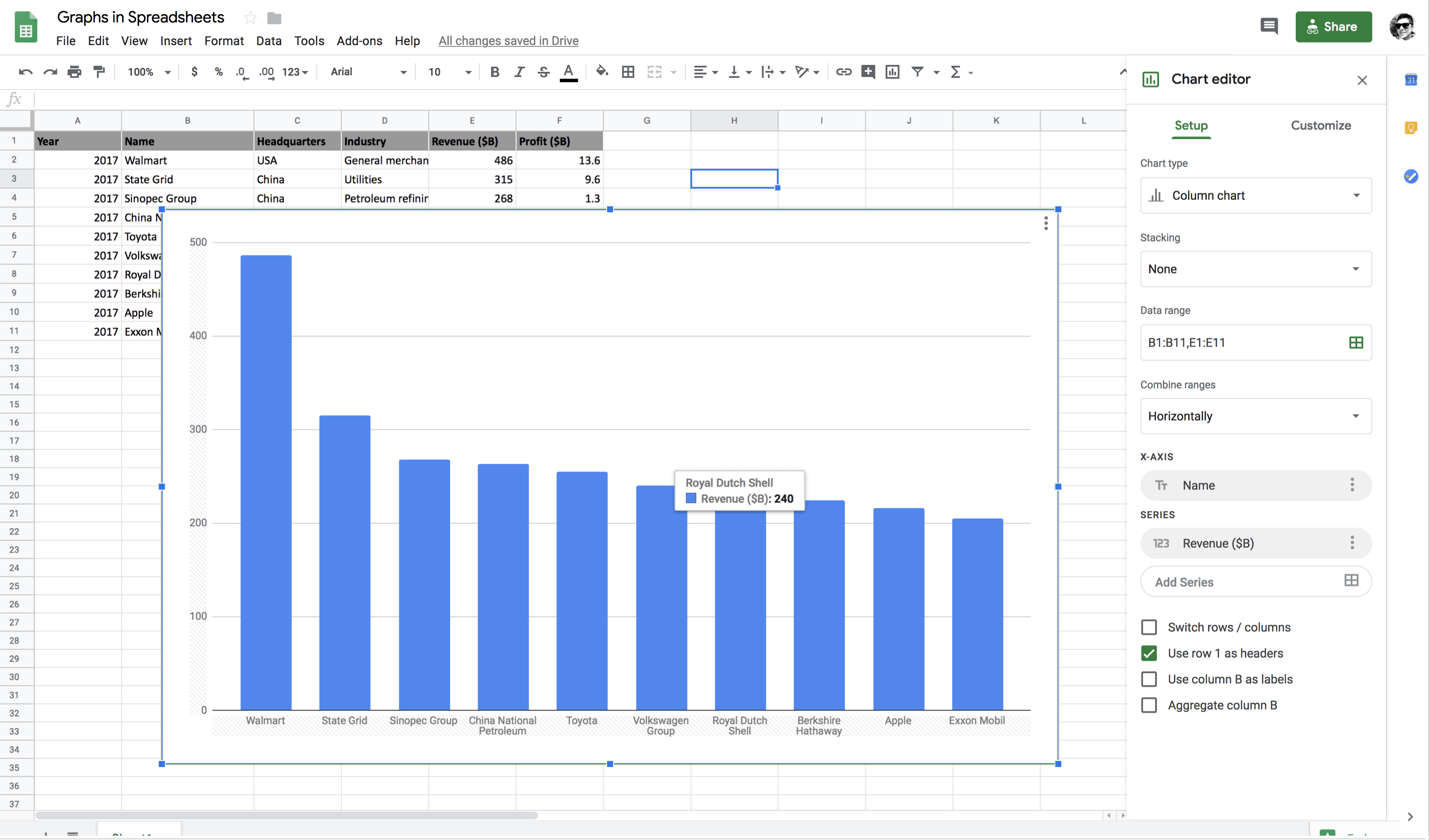1429x840 pixels.
Task: Open the text color picker
Action: [x=568, y=73]
